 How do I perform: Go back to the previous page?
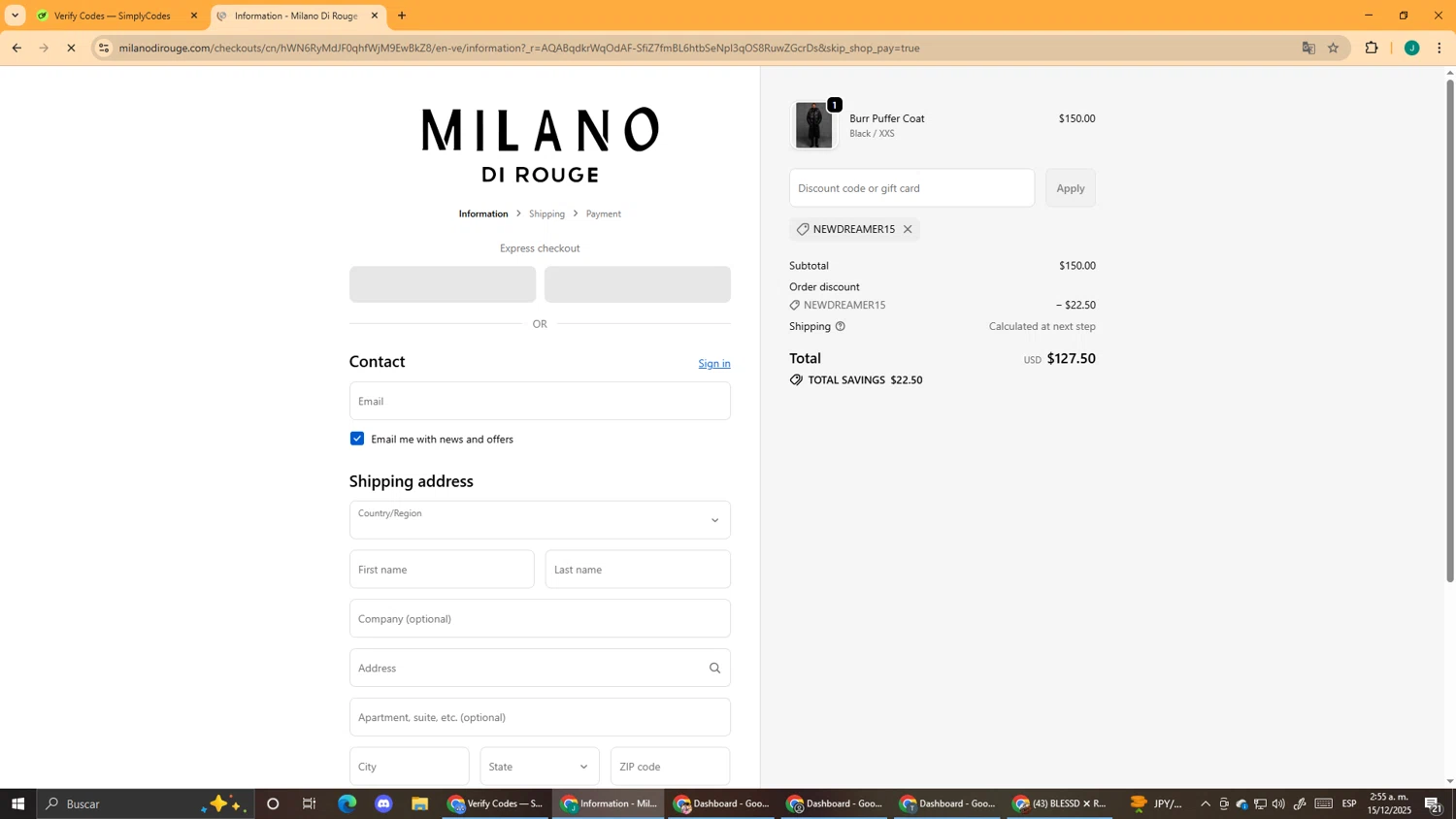coord(17,48)
